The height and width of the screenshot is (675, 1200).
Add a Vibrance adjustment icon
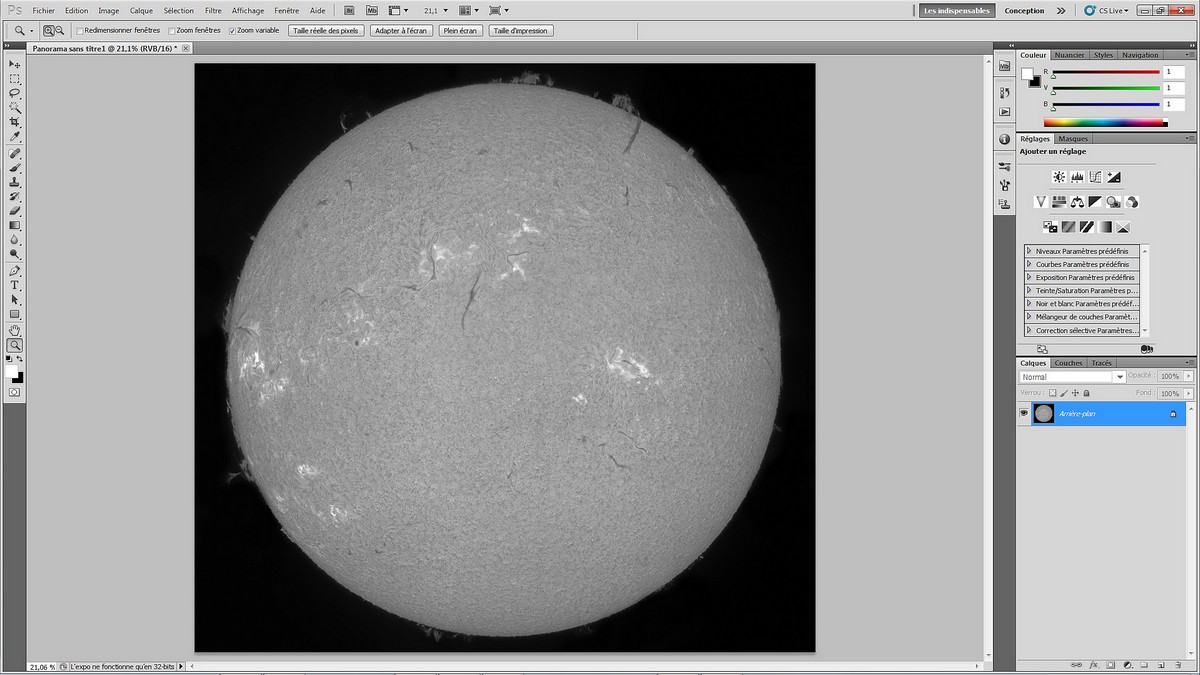pos(1041,202)
